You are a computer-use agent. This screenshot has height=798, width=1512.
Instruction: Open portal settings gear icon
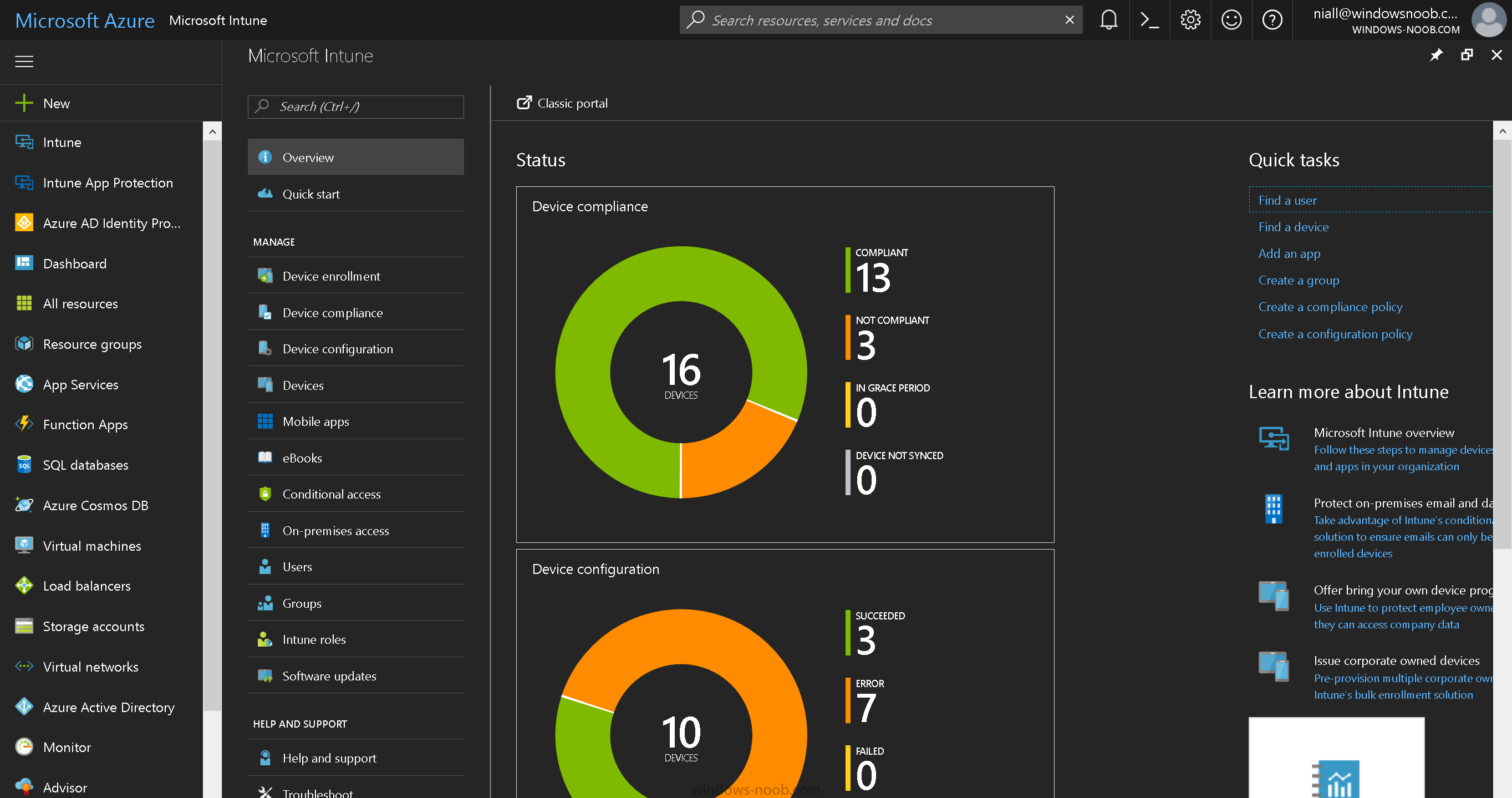click(x=1190, y=20)
